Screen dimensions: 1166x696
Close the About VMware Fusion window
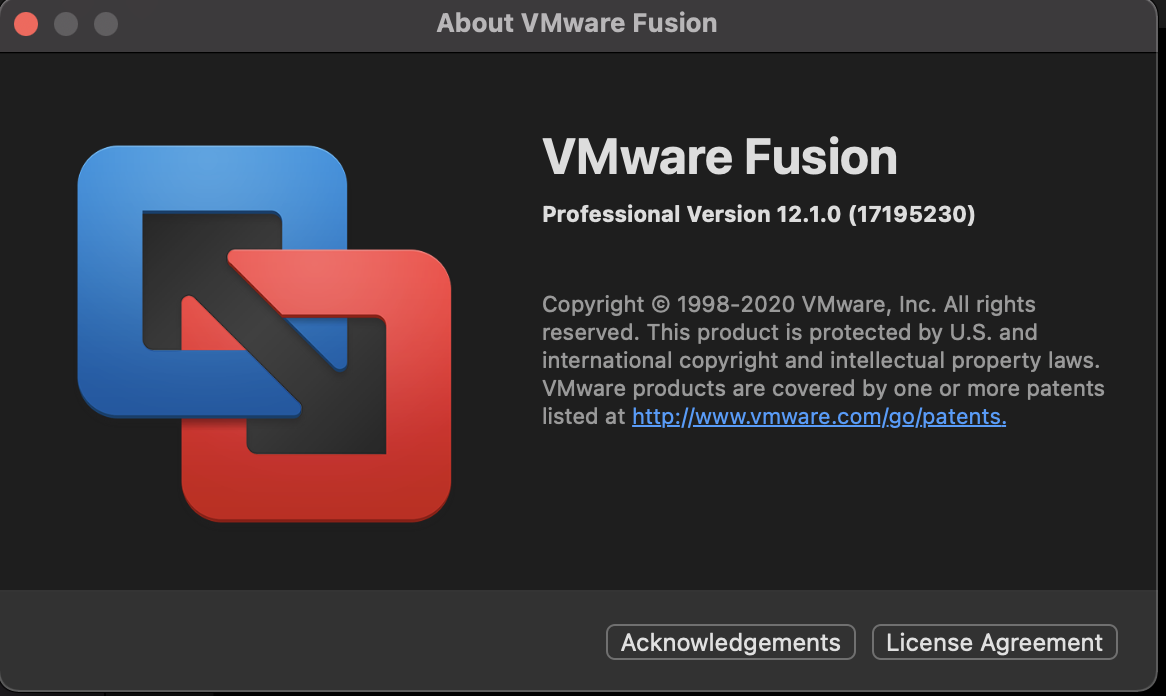coord(26,23)
